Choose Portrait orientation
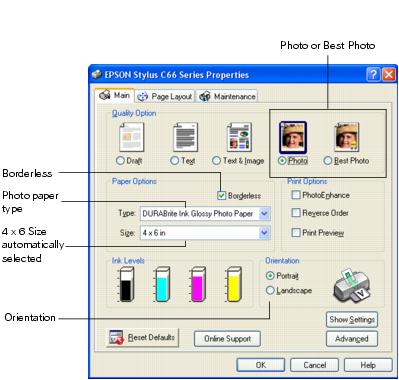 (270, 276)
